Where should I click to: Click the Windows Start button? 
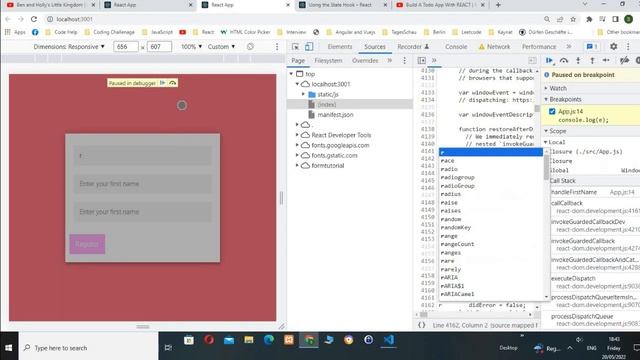click(x=9, y=348)
